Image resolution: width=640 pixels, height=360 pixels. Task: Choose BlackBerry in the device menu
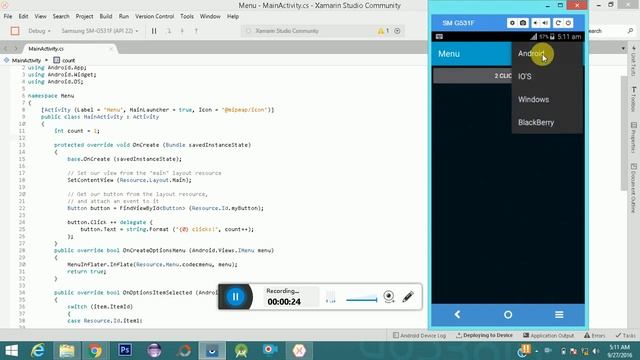[547, 122]
